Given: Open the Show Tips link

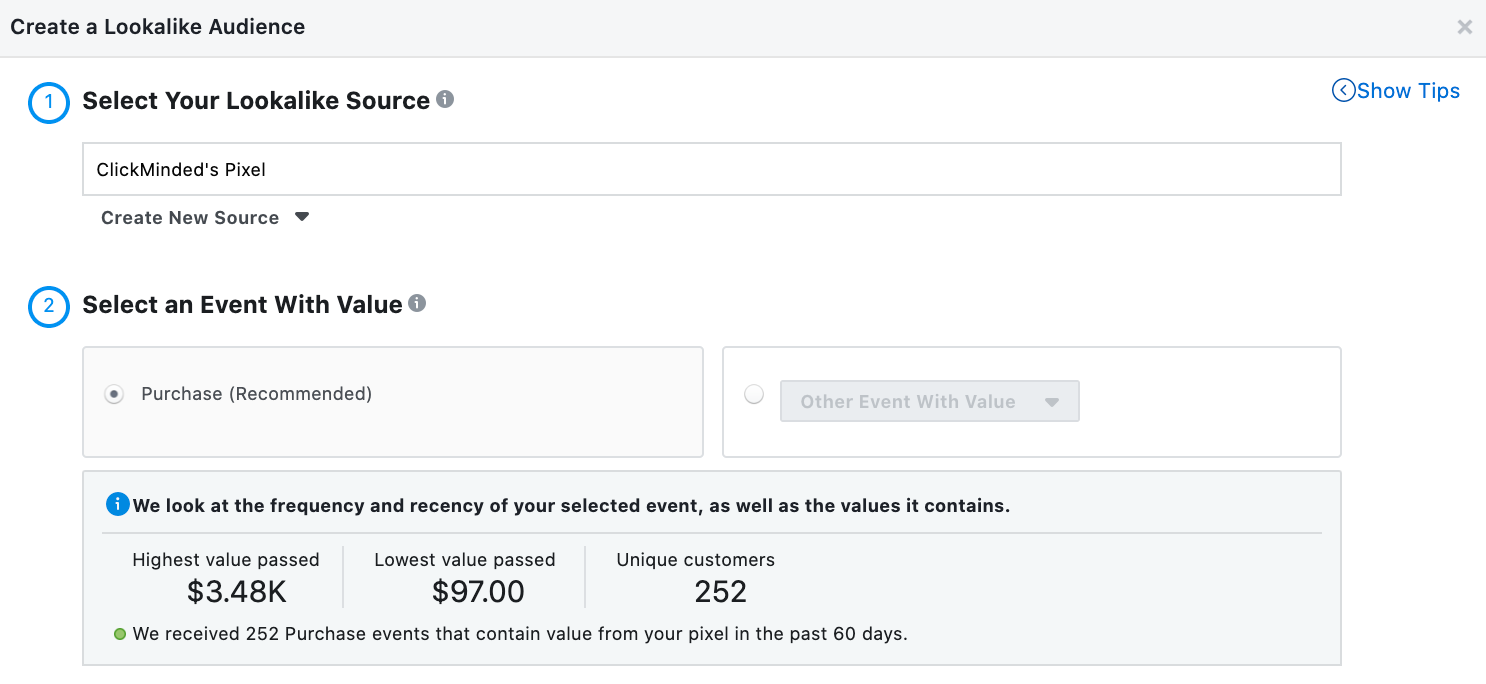Looking at the screenshot, I should point(1408,91).
